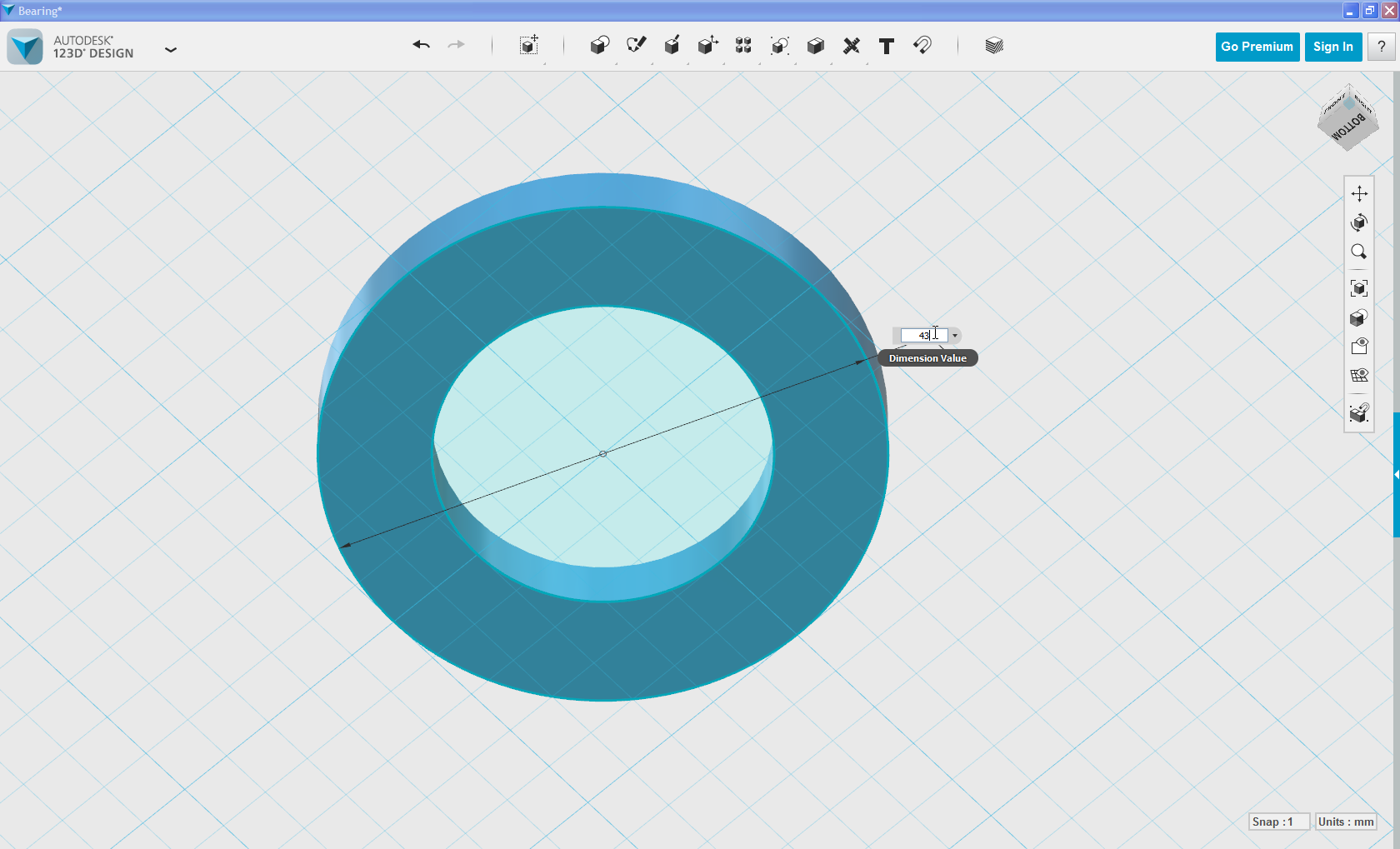Open the Grouping tool menu
Image resolution: width=1400 pixels, height=849 pixels.
[x=780, y=45]
